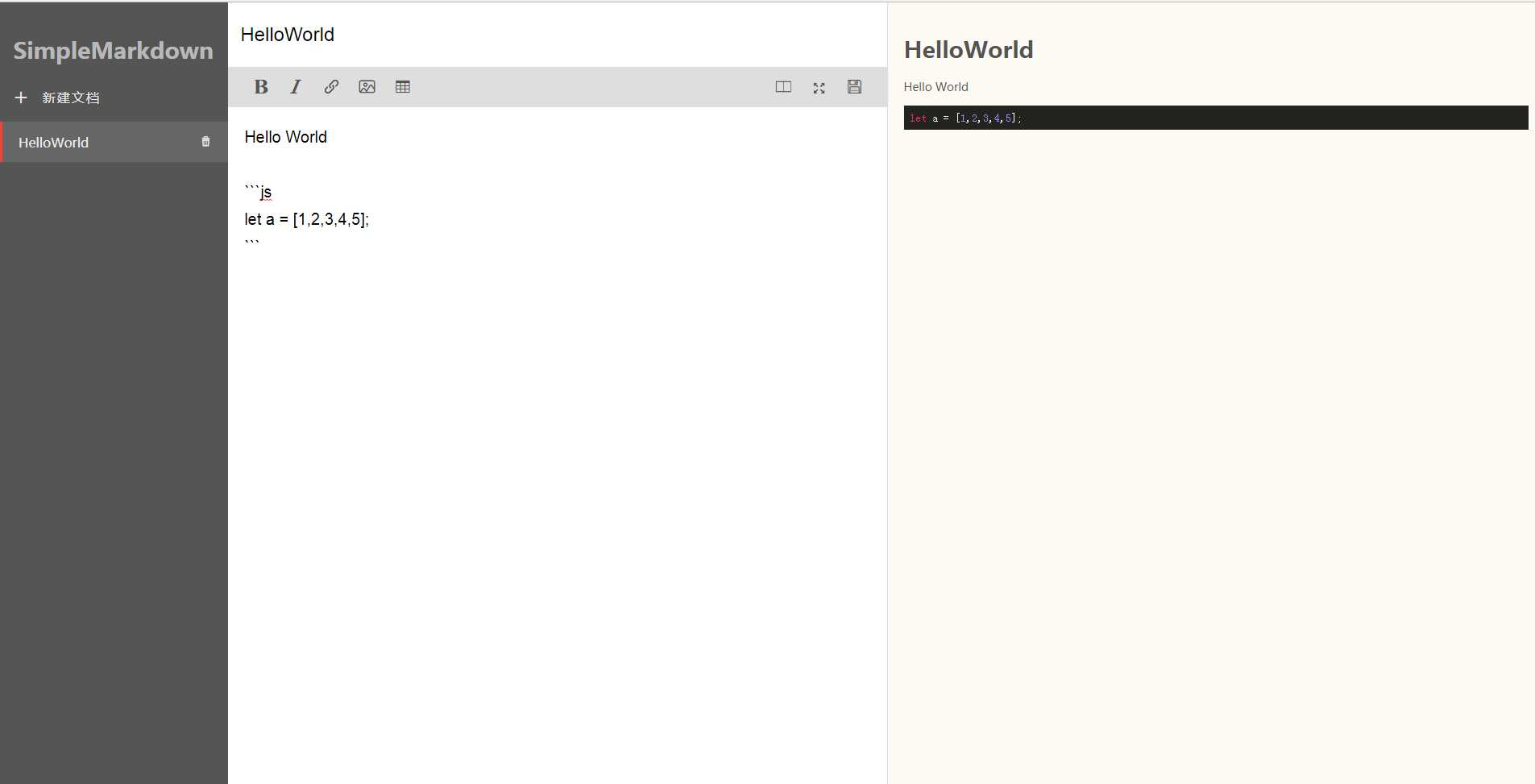The height and width of the screenshot is (784, 1535).
Task: Click the plus icon for new document
Action: 21,97
